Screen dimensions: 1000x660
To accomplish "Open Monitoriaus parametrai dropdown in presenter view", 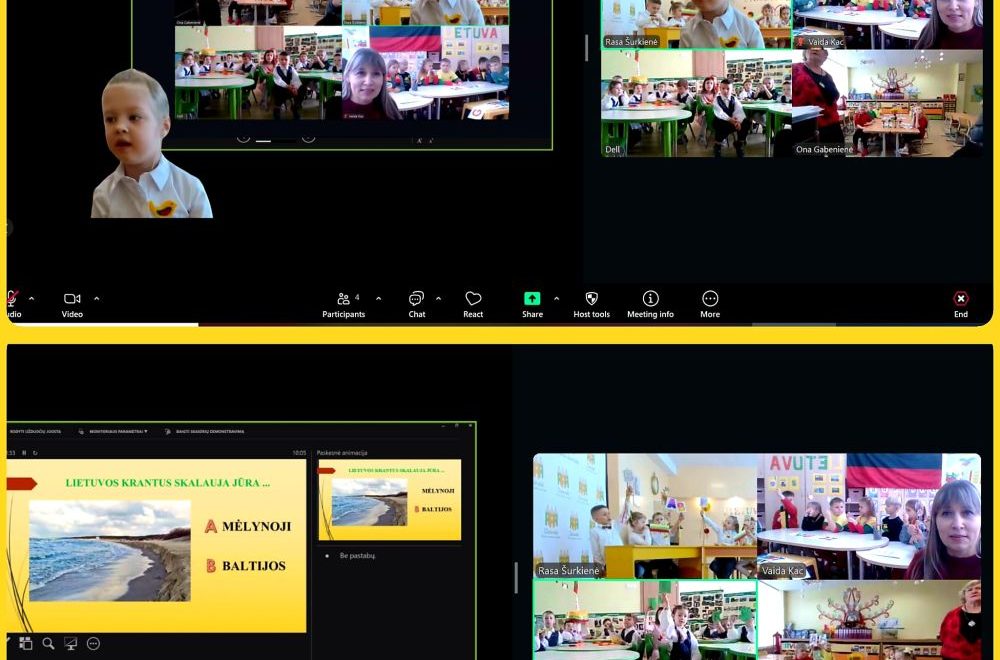I will click(113, 432).
